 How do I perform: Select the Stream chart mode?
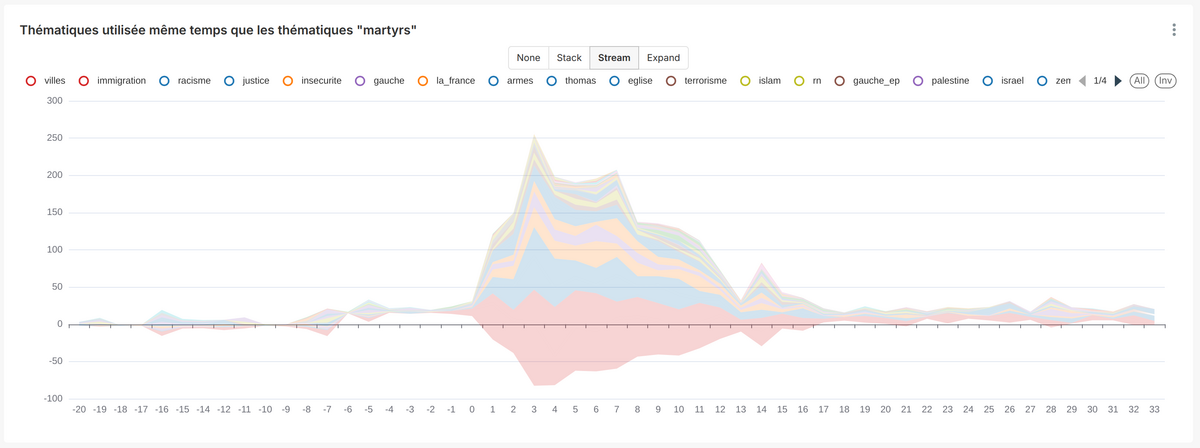pyautogui.click(x=614, y=58)
